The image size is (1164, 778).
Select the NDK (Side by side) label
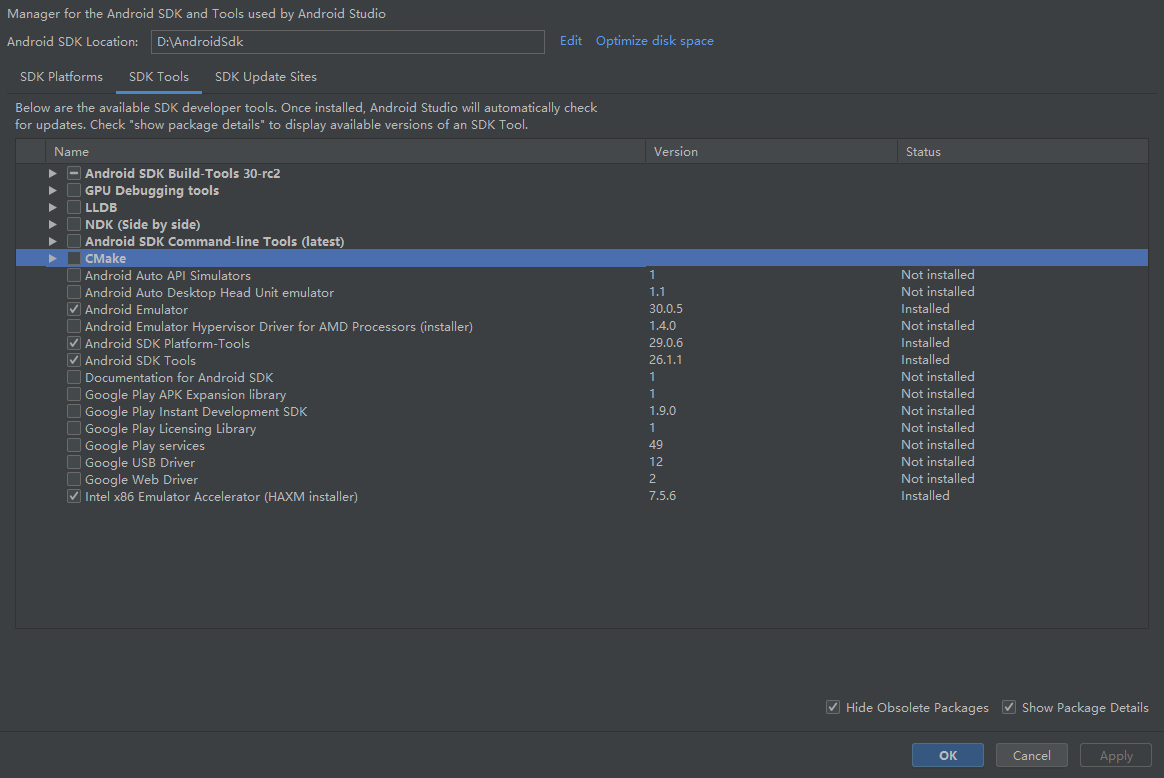[x=143, y=225]
